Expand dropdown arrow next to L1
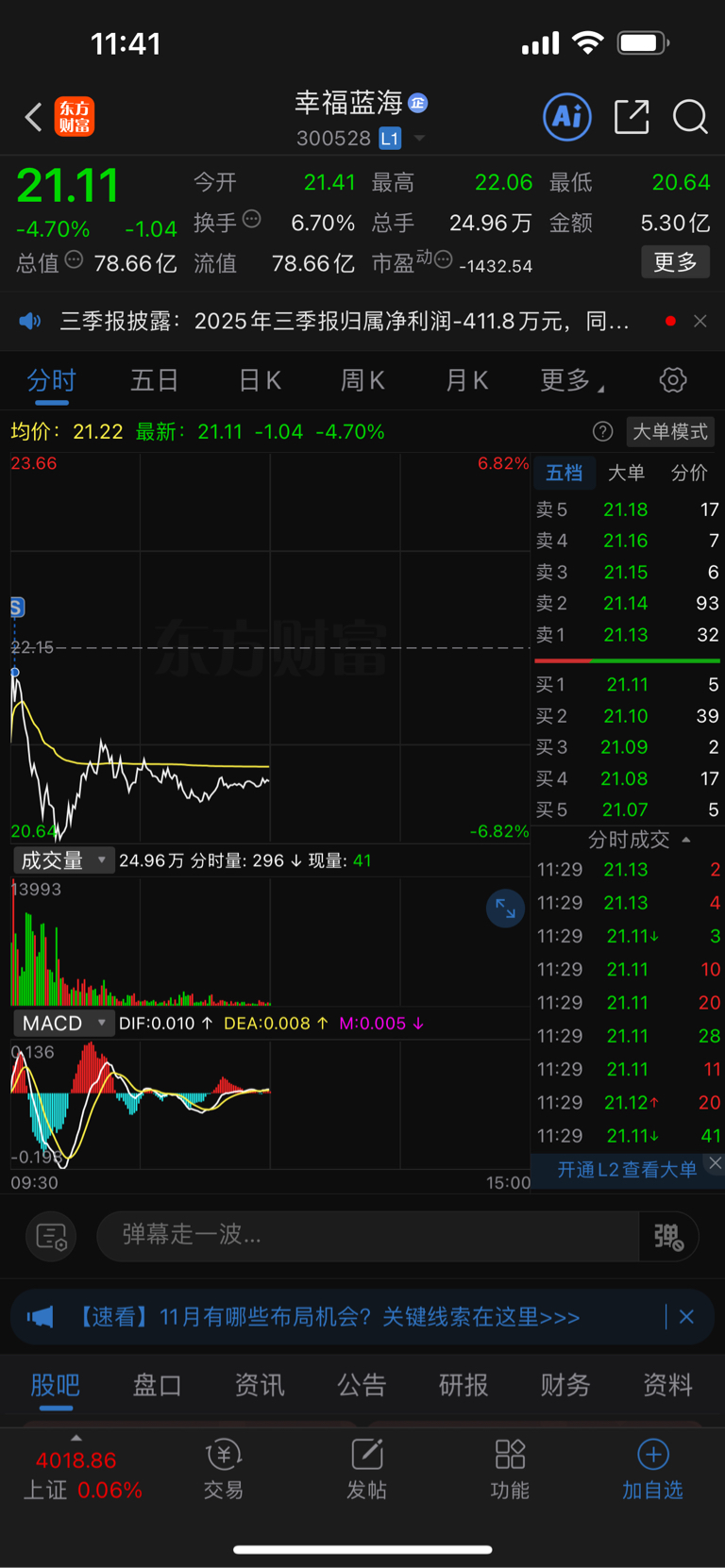The image size is (725, 1568). 419,139
